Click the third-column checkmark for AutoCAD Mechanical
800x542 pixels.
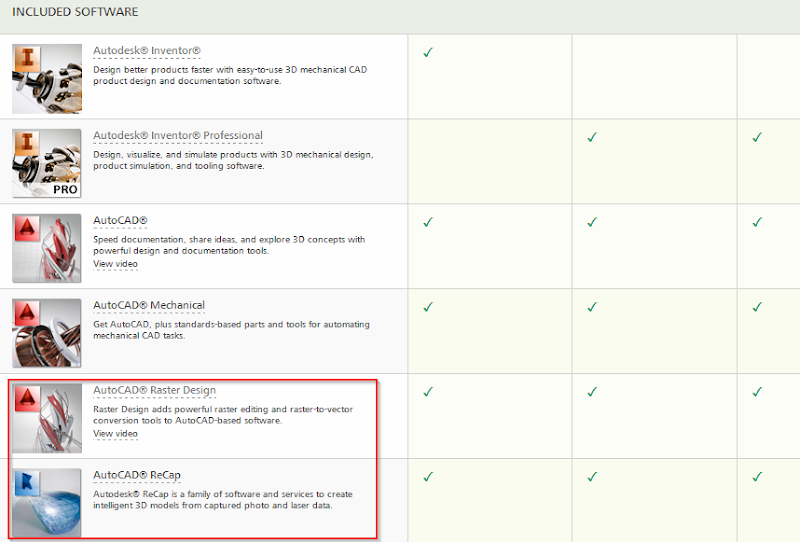pos(757,306)
